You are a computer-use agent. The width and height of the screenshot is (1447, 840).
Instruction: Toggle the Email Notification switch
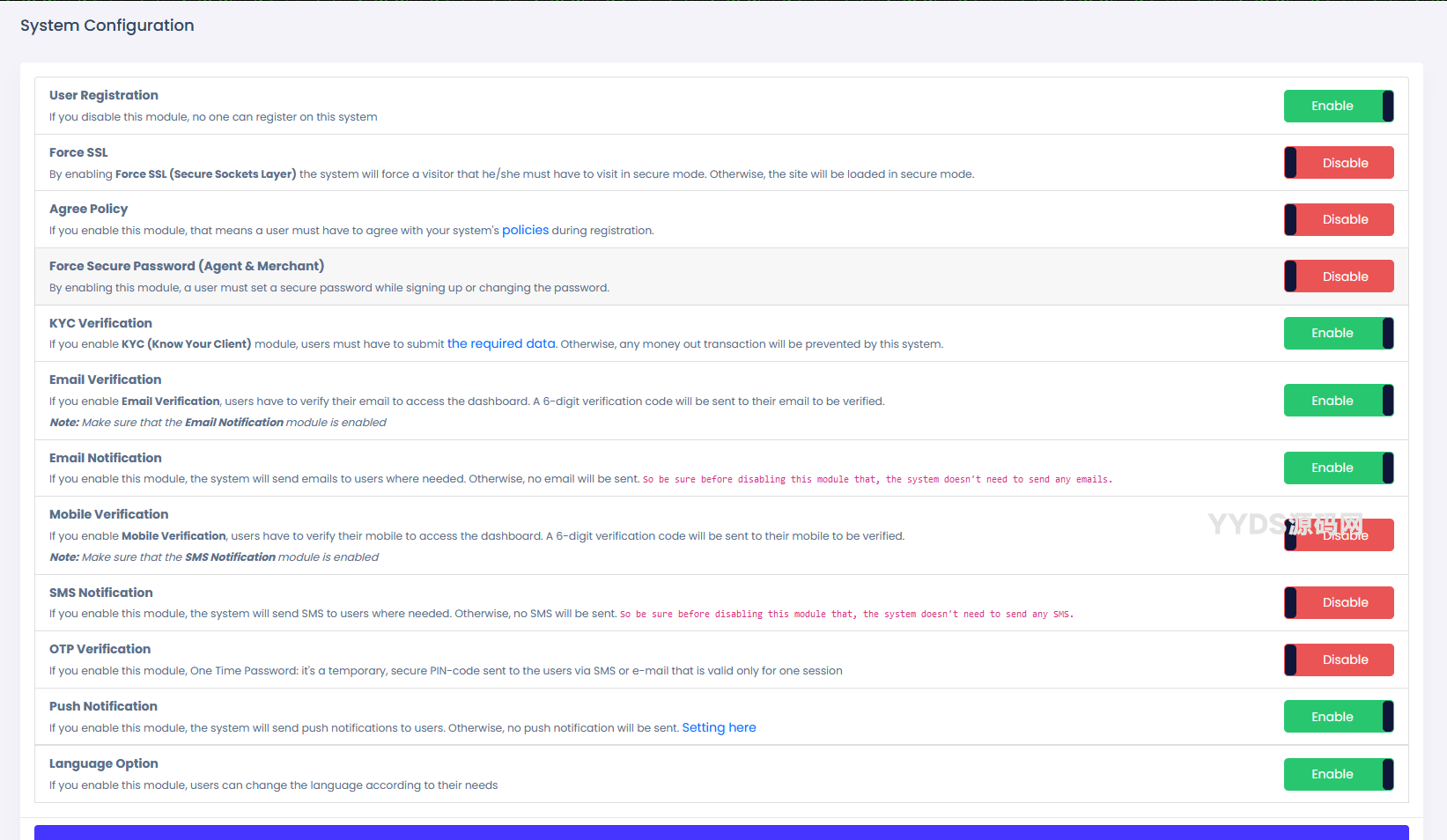[1338, 468]
